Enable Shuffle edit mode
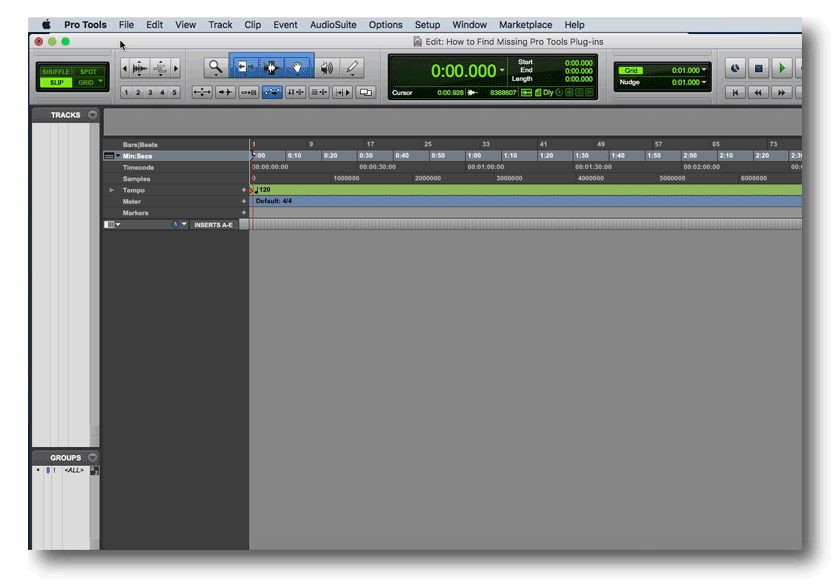Viewport: 840px width, 586px height. pos(56,72)
